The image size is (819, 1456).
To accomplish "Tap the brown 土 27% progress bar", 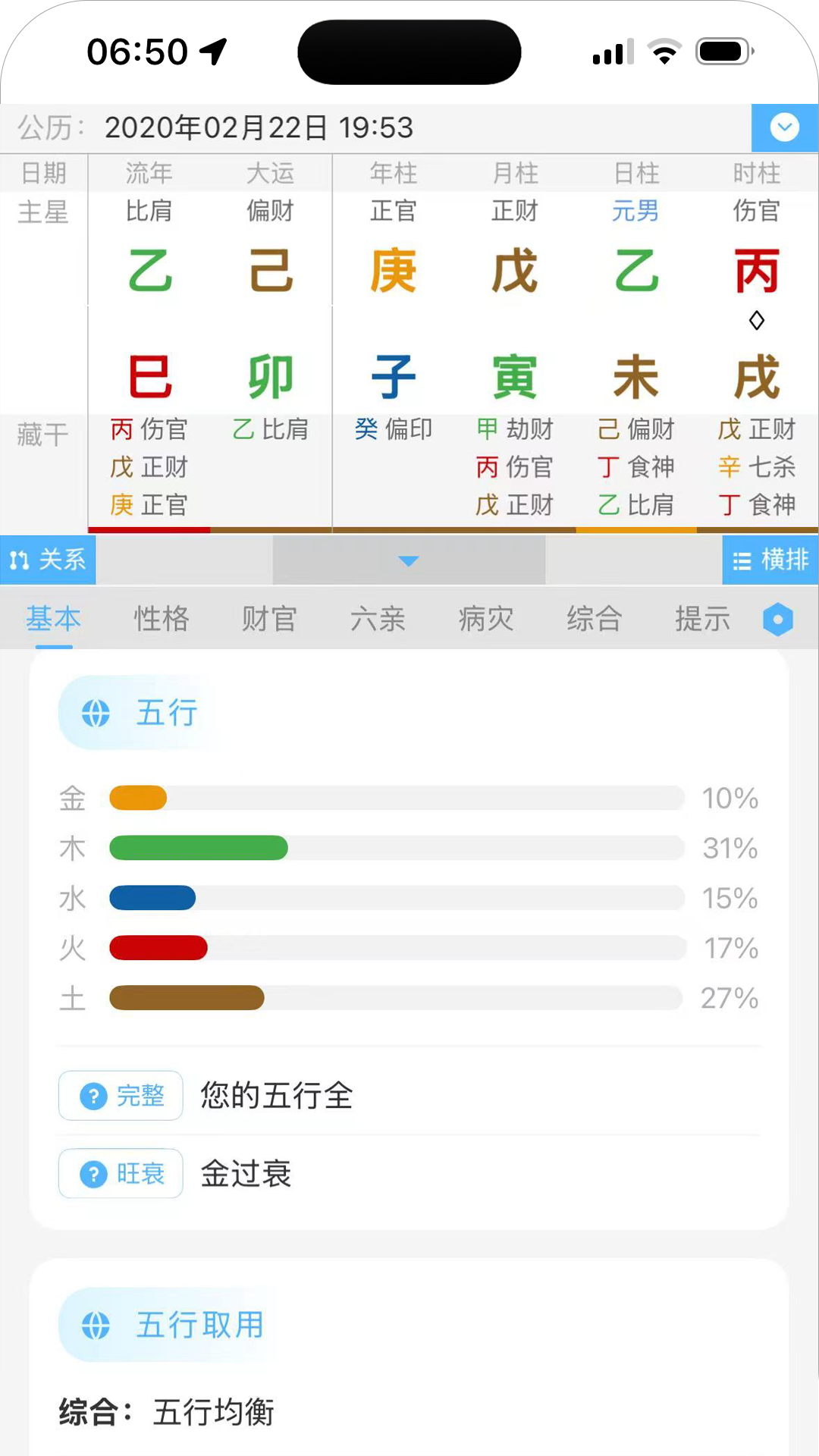I will [187, 998].
